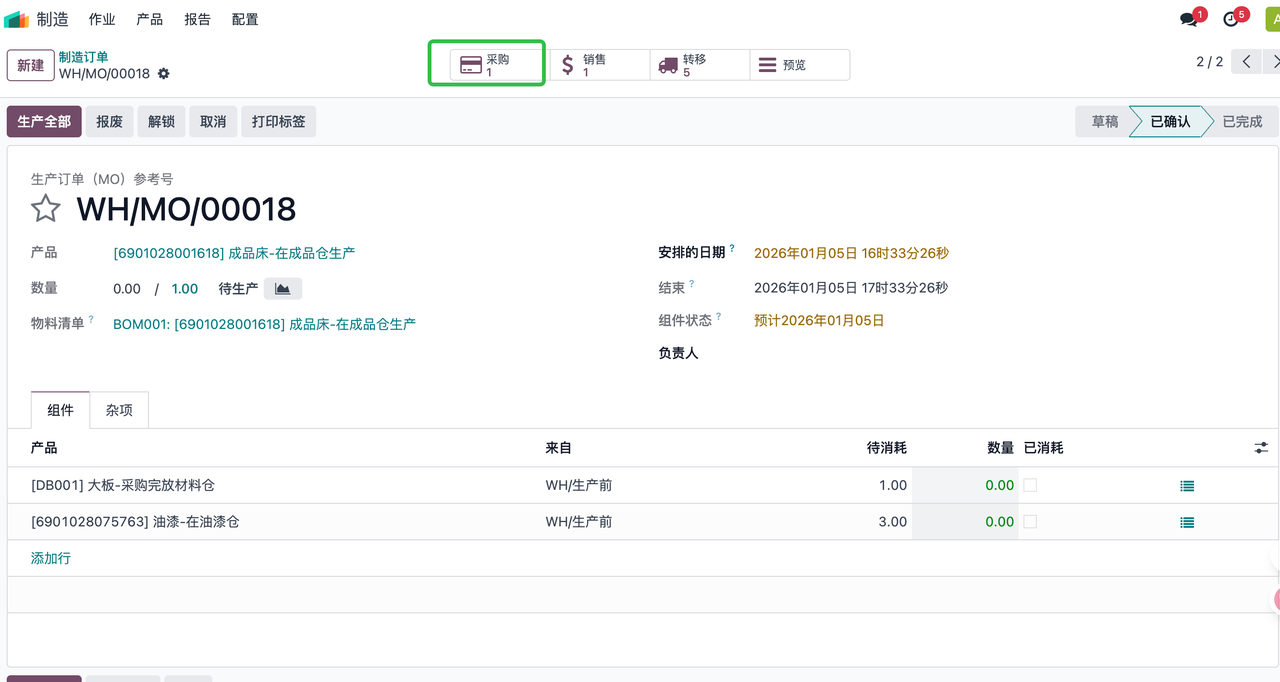Click the 取消 button
Viewport: 1280px width, 682px height.
[213, 122]
